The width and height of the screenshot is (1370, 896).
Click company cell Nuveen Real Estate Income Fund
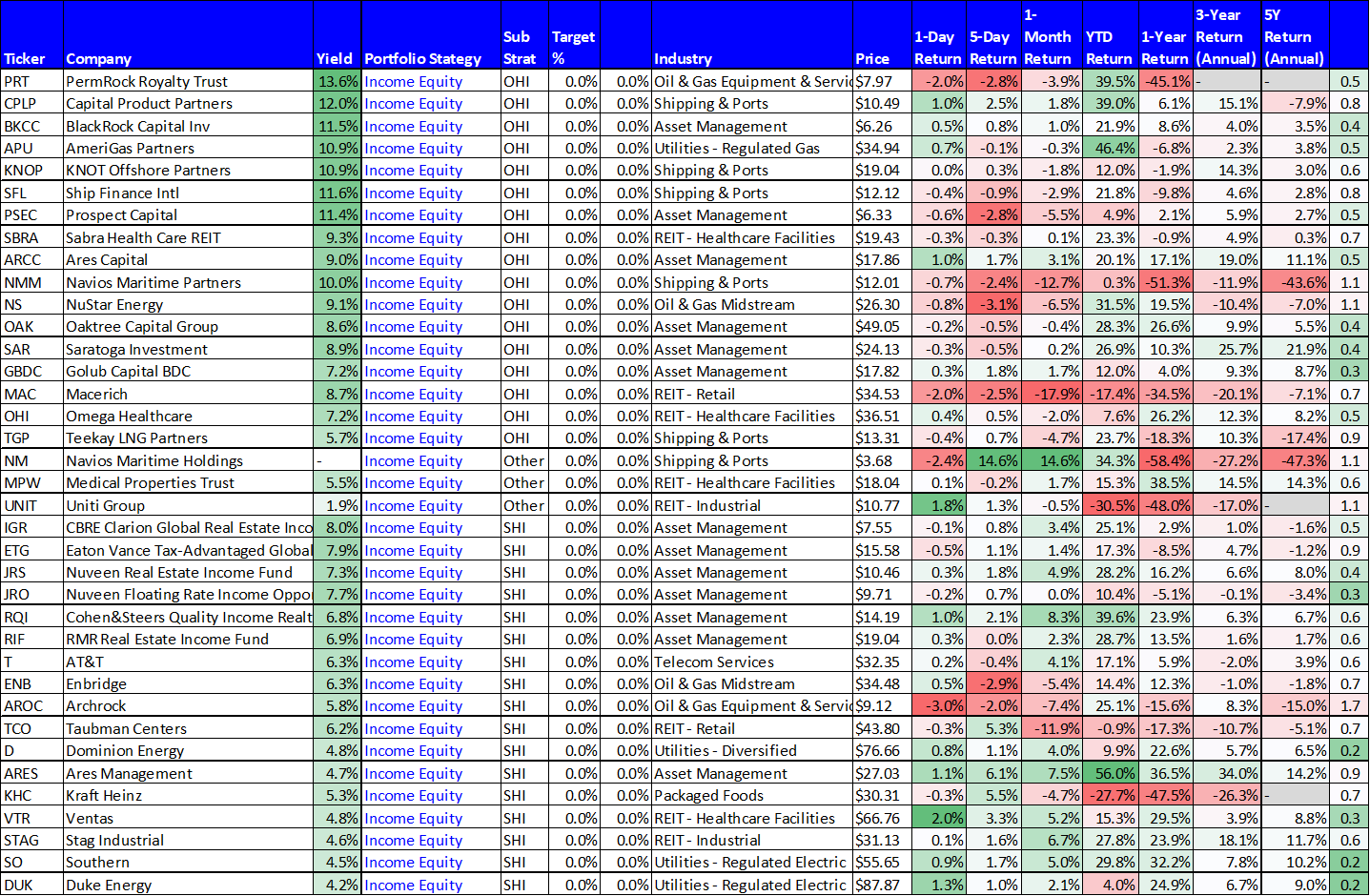pos(188,573)
